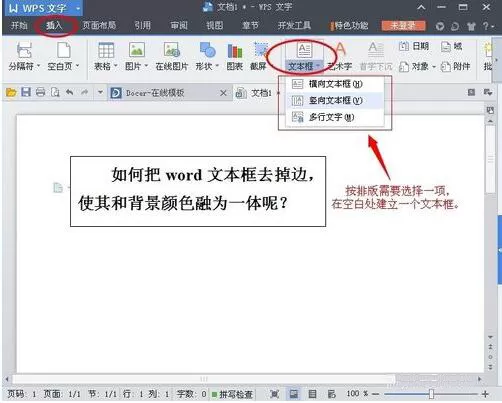Expand the 图片 dropdown arrow

coord(146,66)
